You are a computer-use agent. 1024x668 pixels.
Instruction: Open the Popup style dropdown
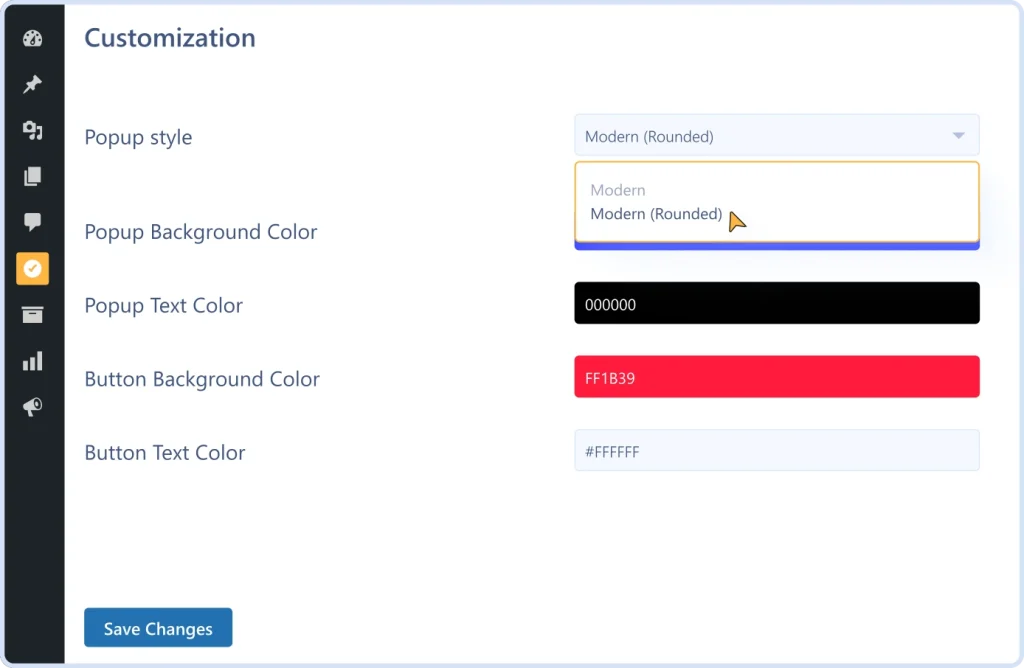point(777,135)
